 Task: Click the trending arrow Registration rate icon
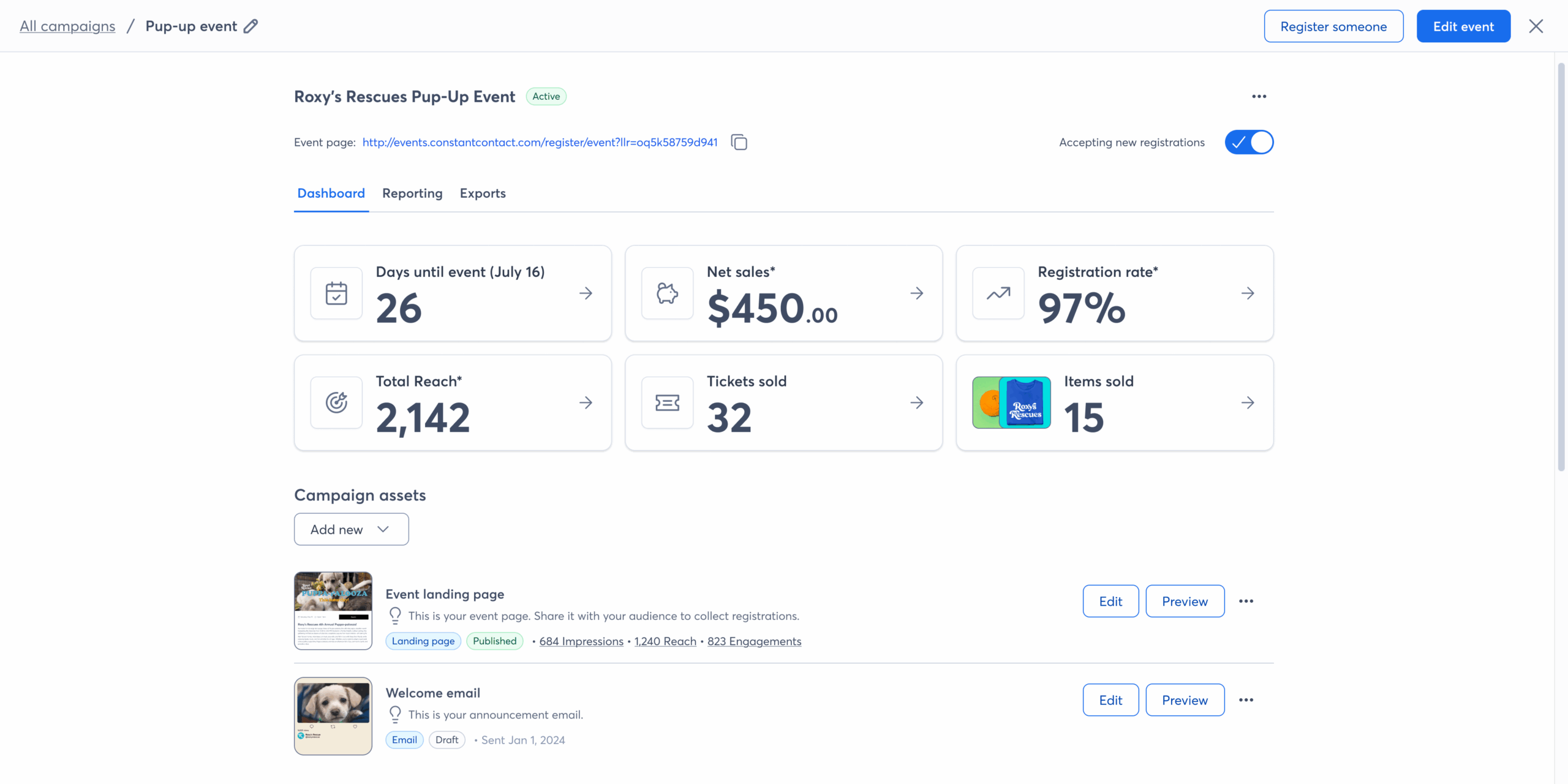[998, 293]
